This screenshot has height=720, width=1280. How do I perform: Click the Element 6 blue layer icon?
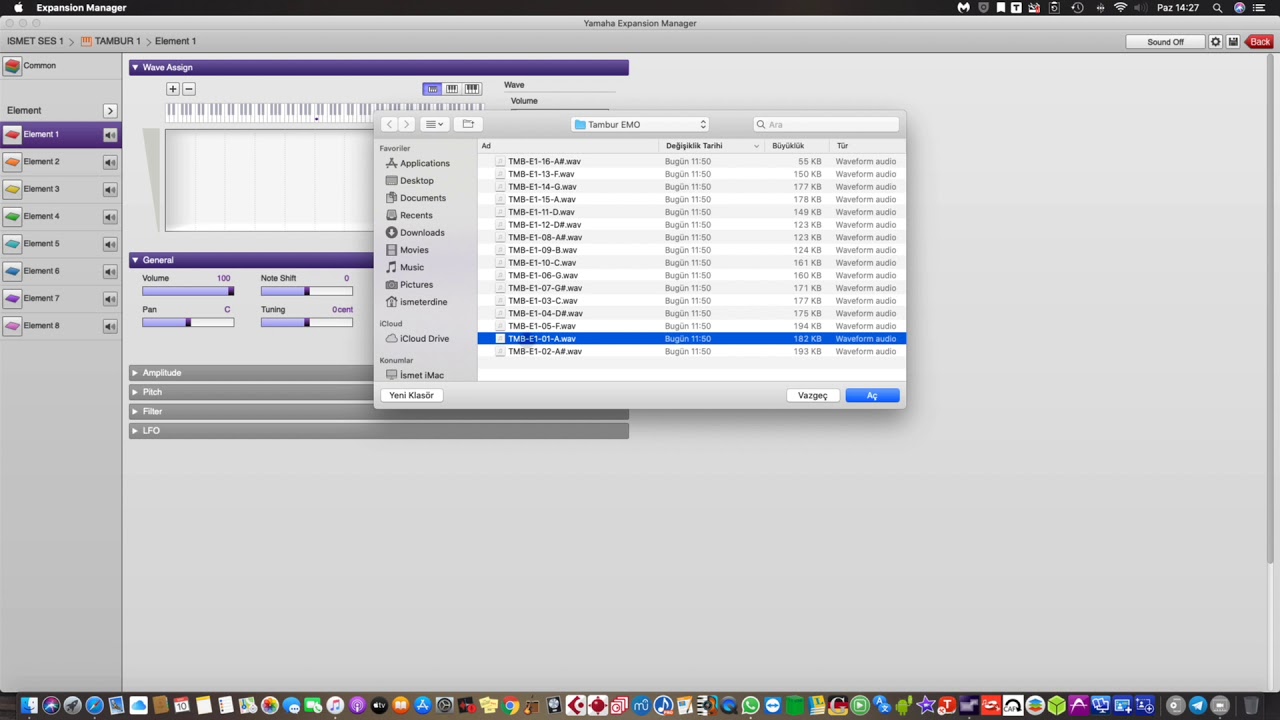[12, 271]
